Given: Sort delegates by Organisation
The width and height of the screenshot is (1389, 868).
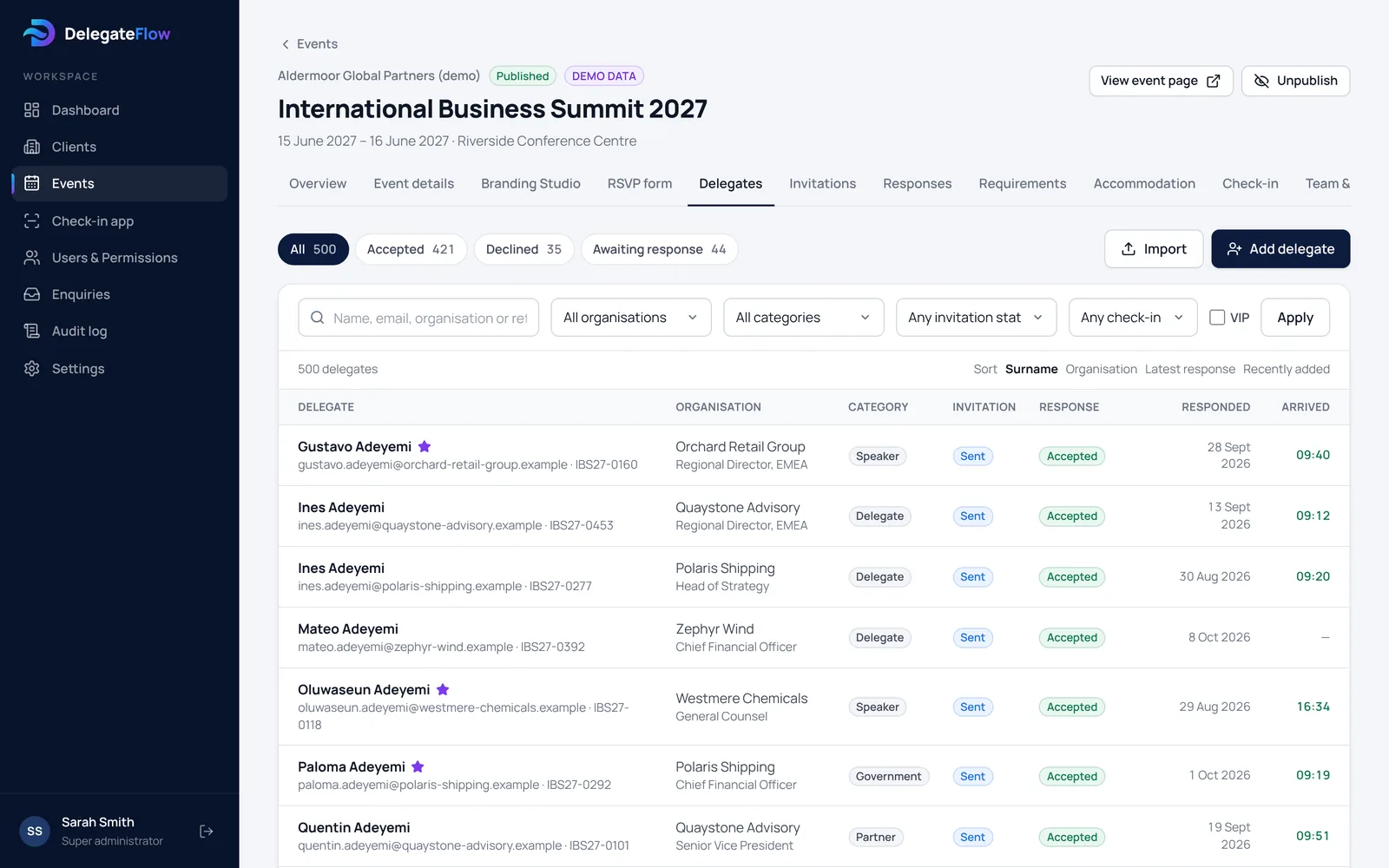Looking at the screenshot, I should point(1101,369).
